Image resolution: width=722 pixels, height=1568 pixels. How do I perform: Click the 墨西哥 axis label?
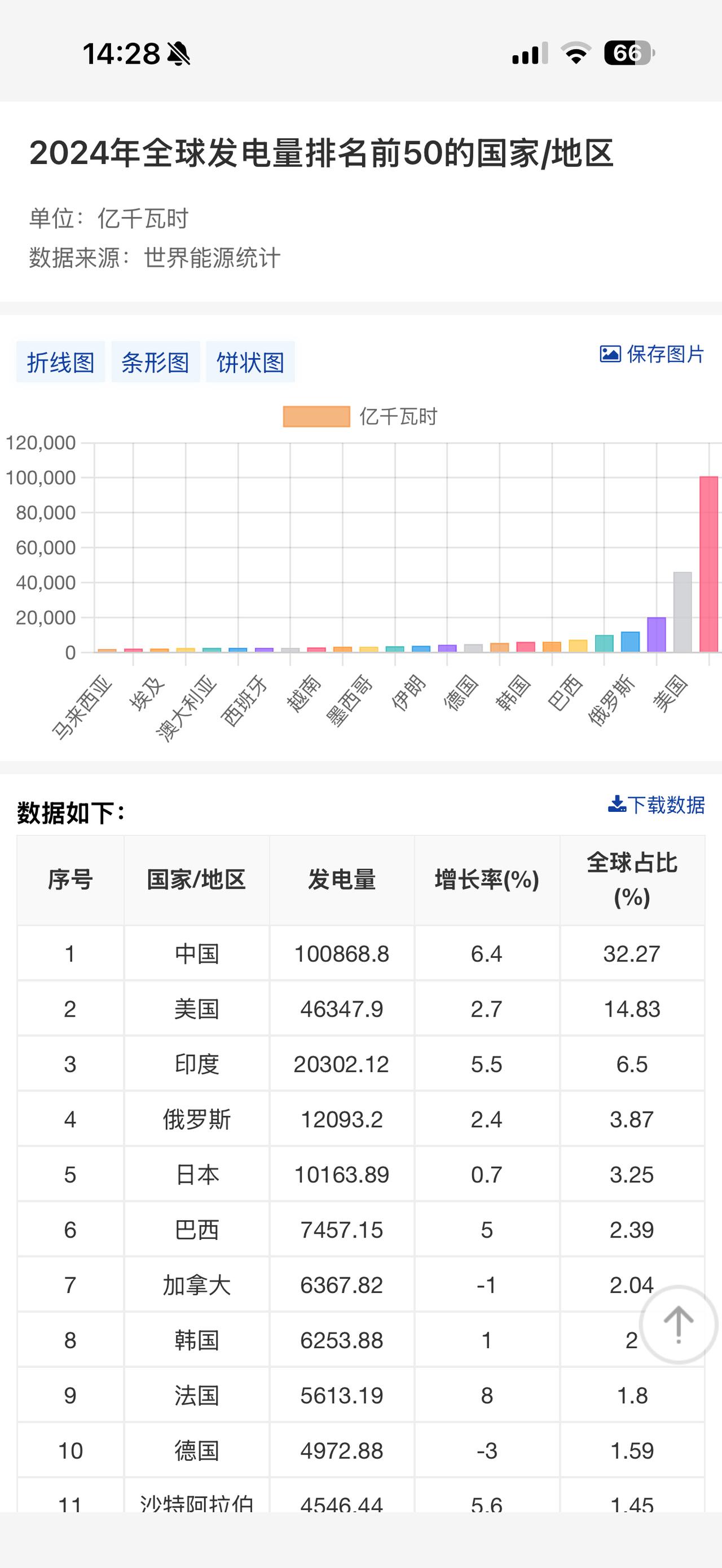[x=350, y=701]
